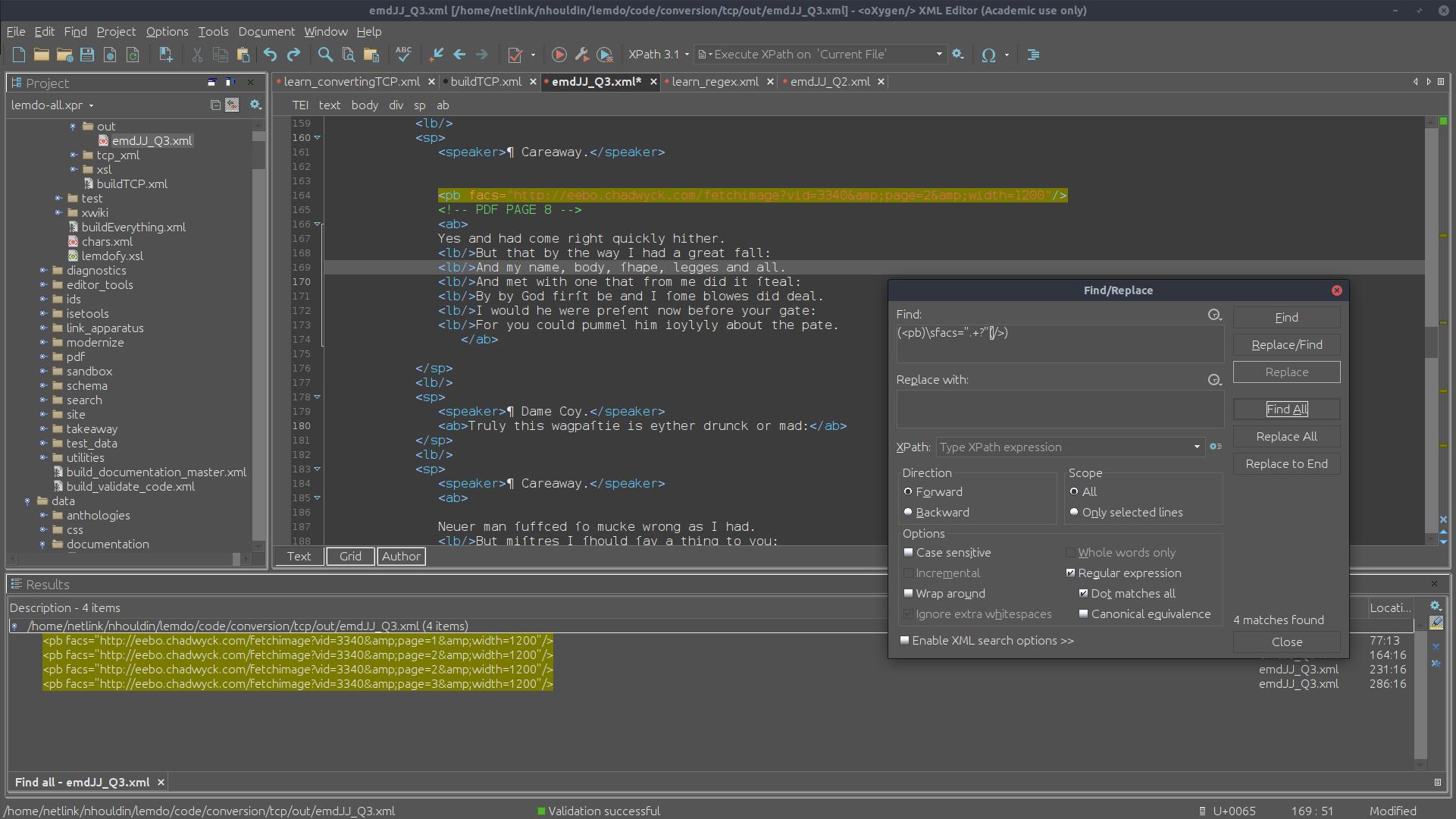The width and height of the screenshot is (1456, 819).
Task: Click the Undo arrow icon
Action: coord(270,55)
